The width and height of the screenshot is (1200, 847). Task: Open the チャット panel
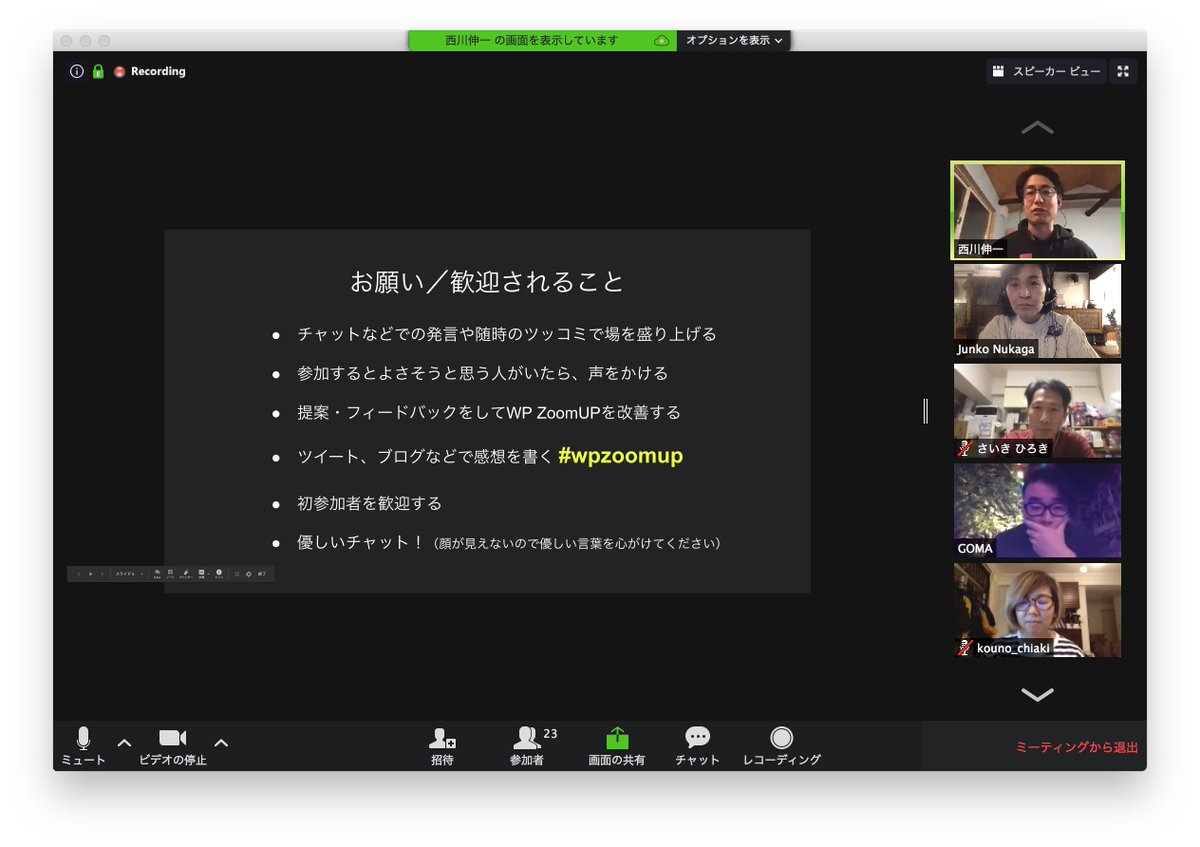697,746
